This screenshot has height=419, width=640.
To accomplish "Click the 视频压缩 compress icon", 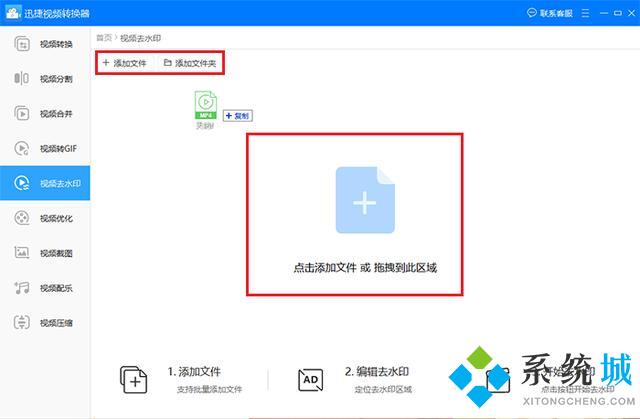I will pyautogui.click(x=22, y=322).
